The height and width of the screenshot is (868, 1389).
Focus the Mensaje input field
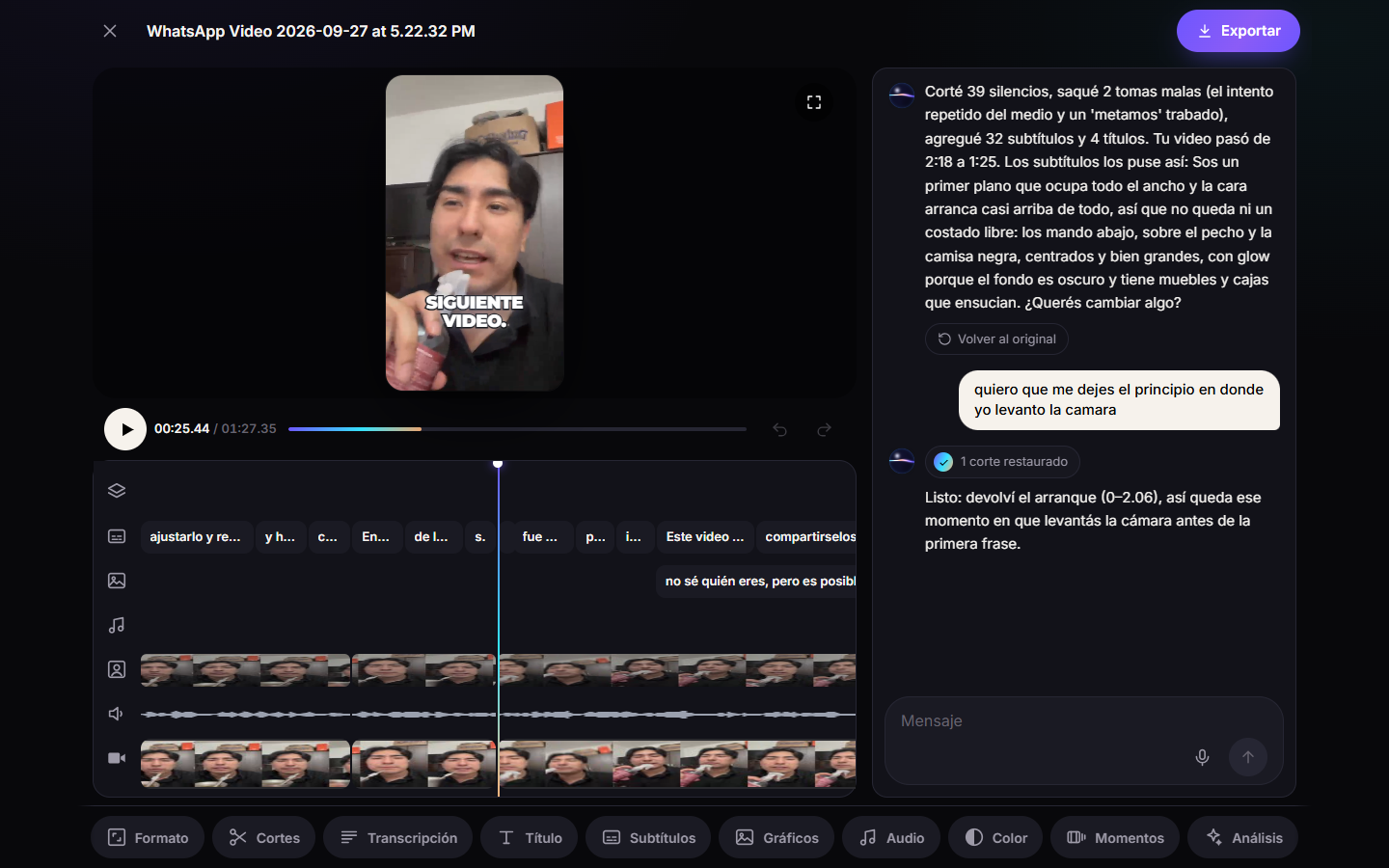pos(1084,721)
